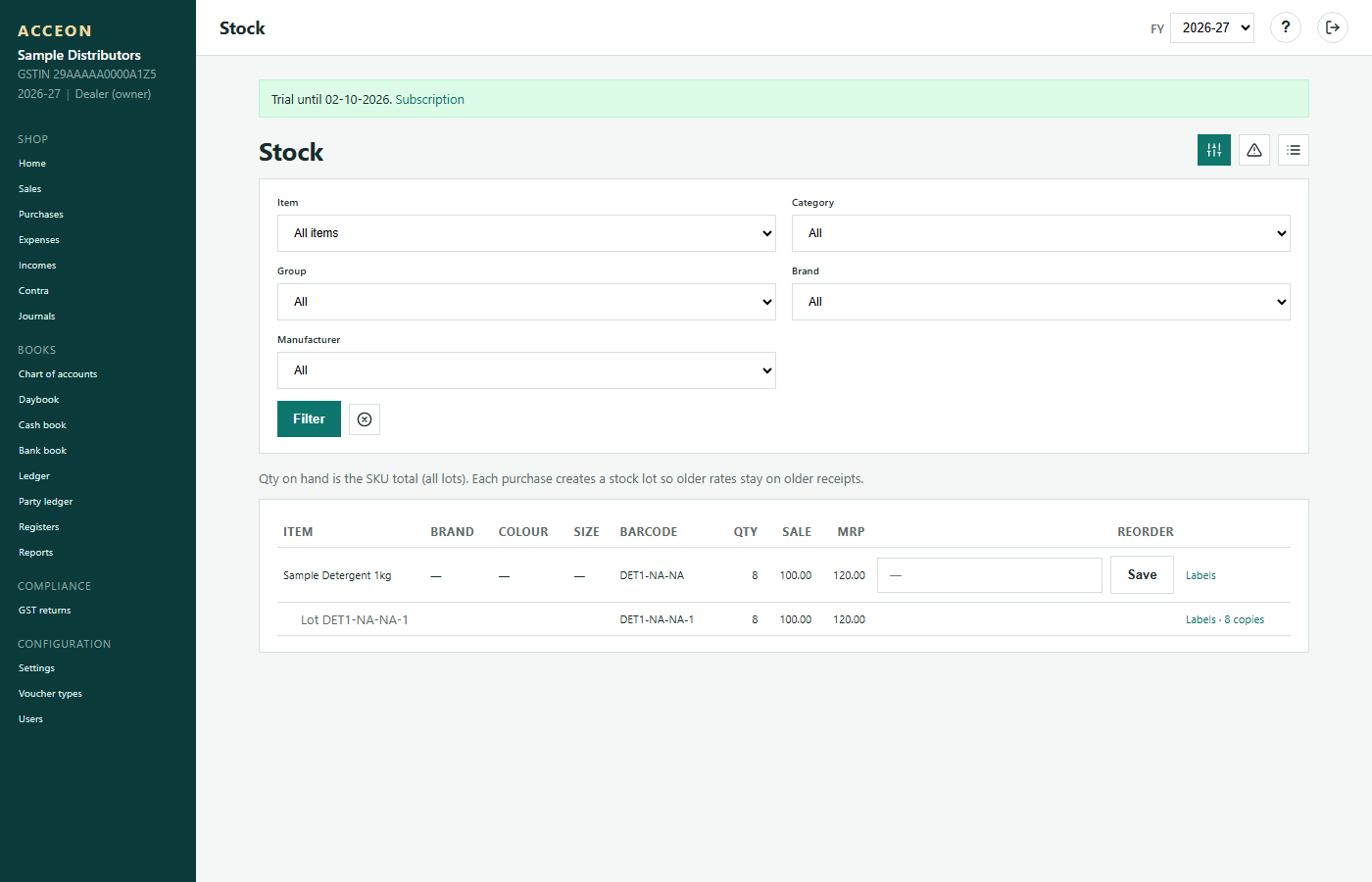The width and height of the screenshot is (1372, 882).
Task: Save reorder level for Sample Detergent
Action: click(x=1142, y=575)
